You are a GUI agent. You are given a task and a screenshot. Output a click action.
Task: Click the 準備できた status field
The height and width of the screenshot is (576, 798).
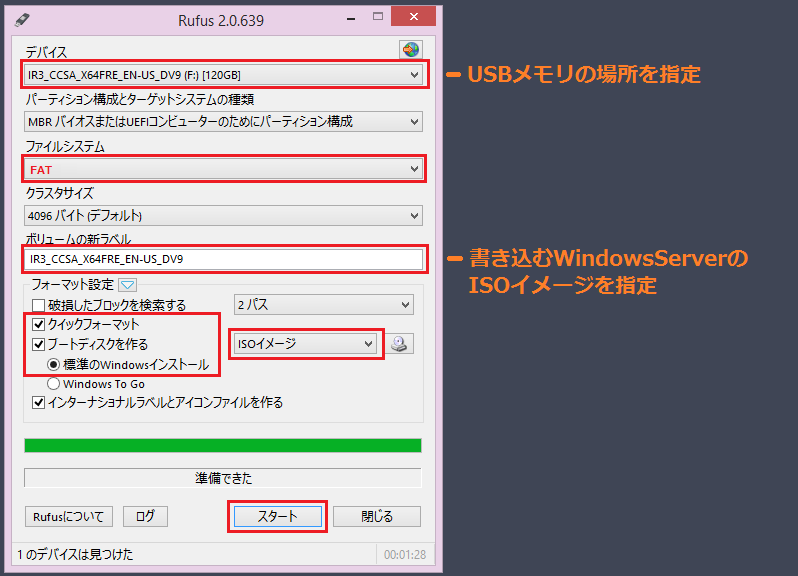click(x=223, y=478)
